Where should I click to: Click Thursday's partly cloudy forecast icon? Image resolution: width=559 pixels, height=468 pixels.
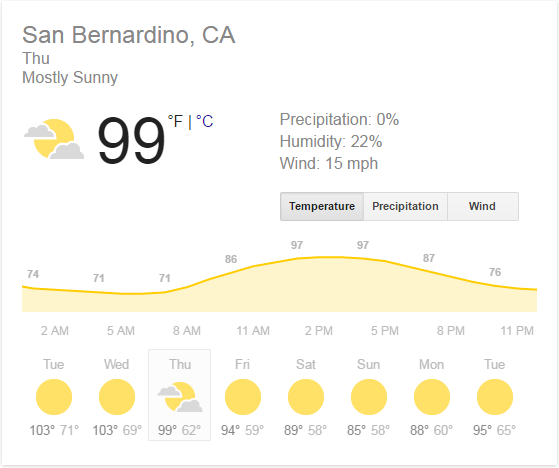pyautogui.click(x=180, y=397)
